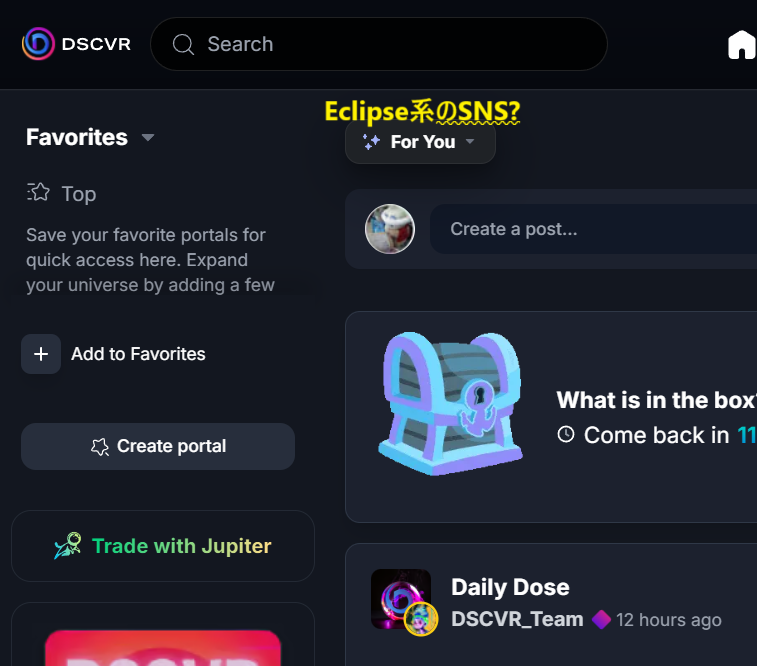The image size is (757, 666).
Task: Click the plus icon for favorites
Action: click(41, 354)
